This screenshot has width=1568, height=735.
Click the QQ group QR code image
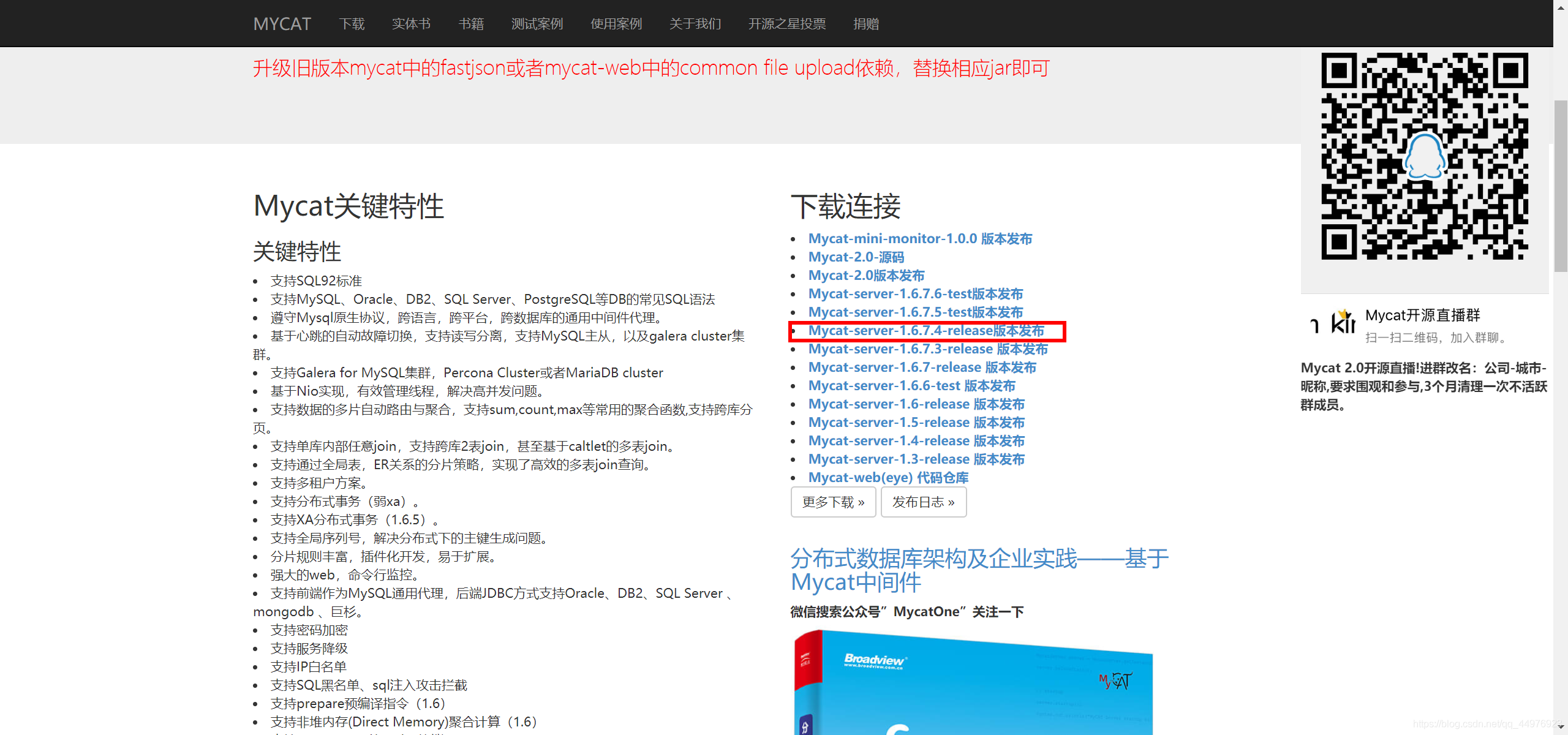1425,156
